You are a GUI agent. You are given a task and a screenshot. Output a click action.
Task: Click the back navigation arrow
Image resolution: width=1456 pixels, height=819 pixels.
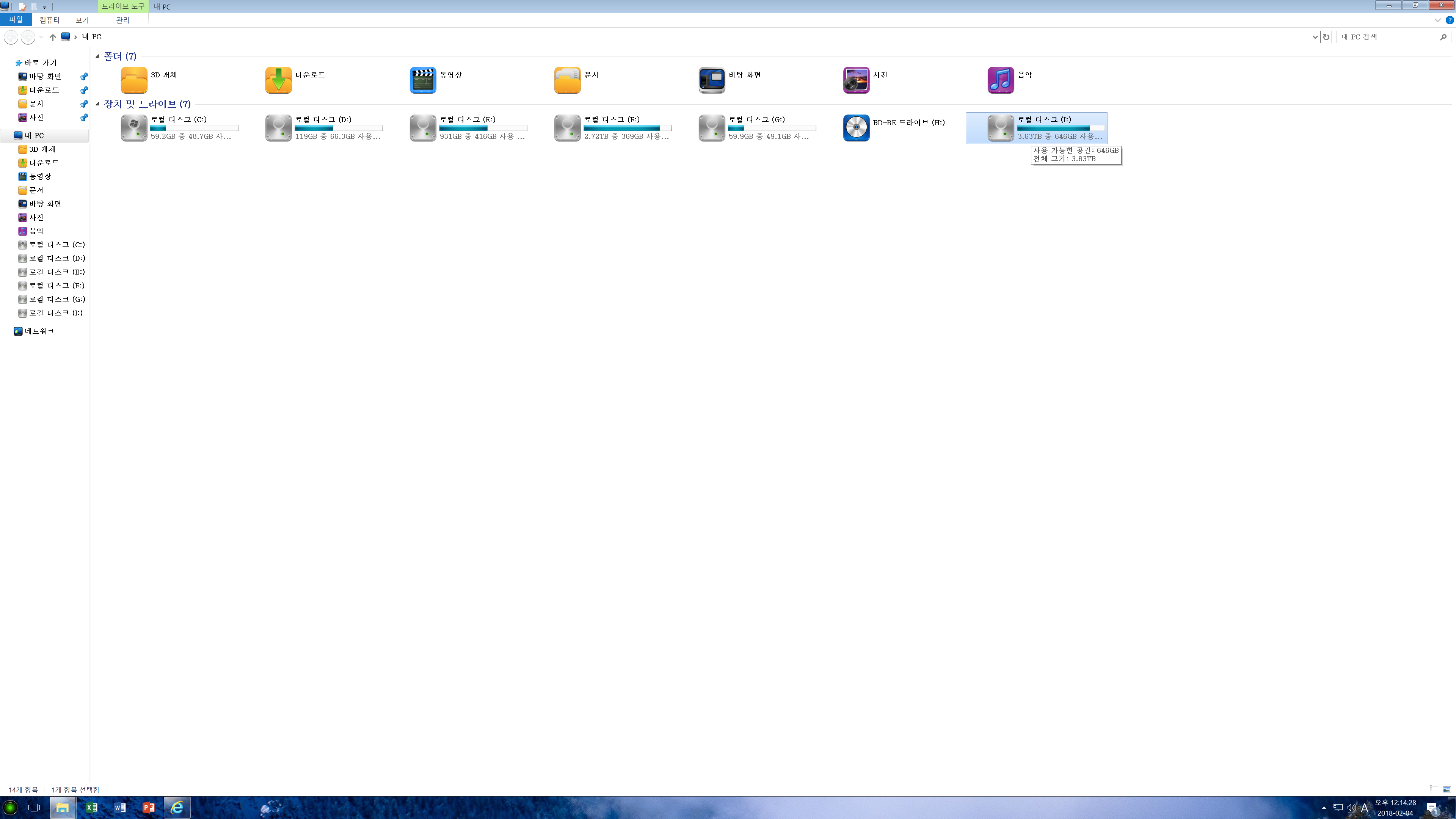pos(11,37)
